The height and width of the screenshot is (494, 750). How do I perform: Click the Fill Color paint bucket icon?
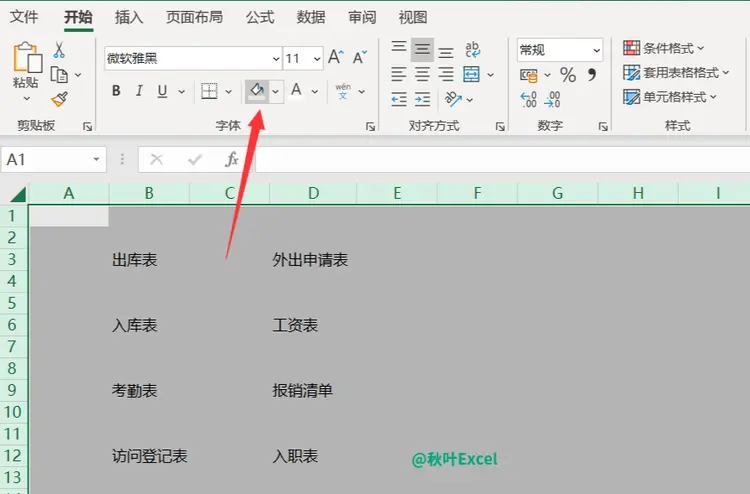click(257, 91)
